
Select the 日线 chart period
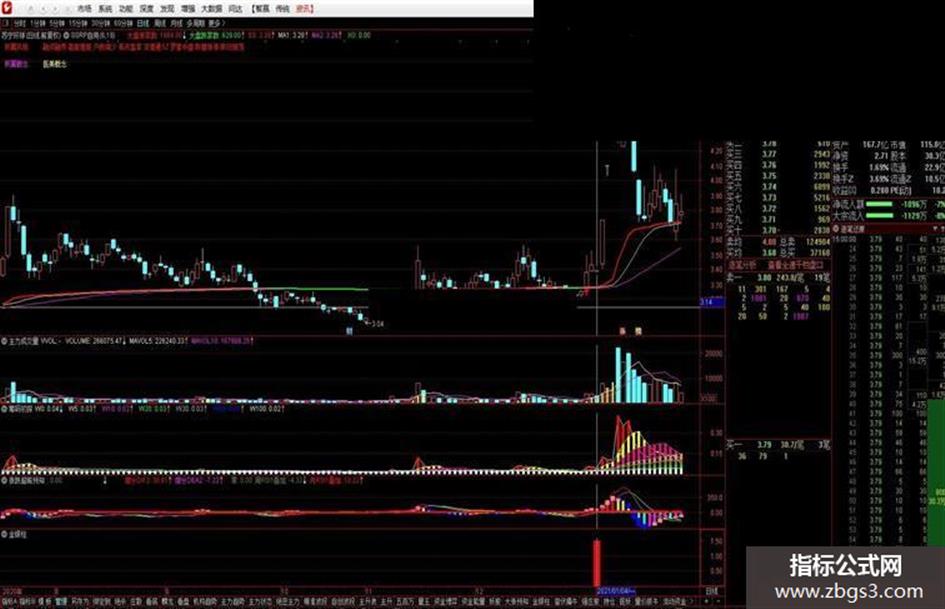143,23
